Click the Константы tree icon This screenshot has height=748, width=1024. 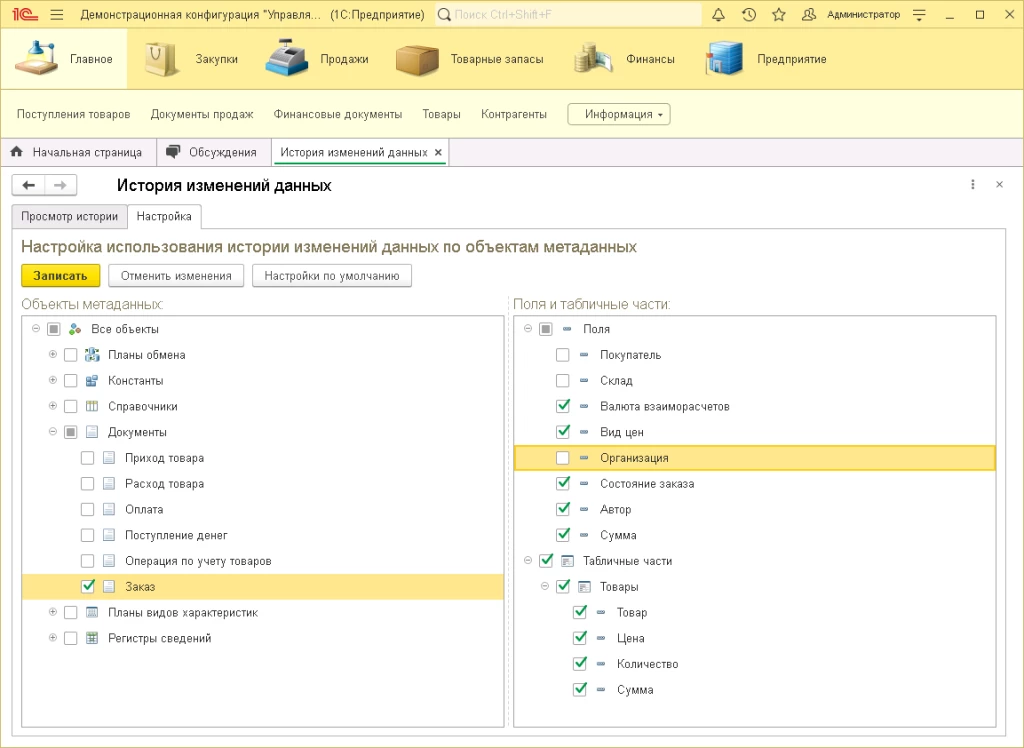pos(92,380)
